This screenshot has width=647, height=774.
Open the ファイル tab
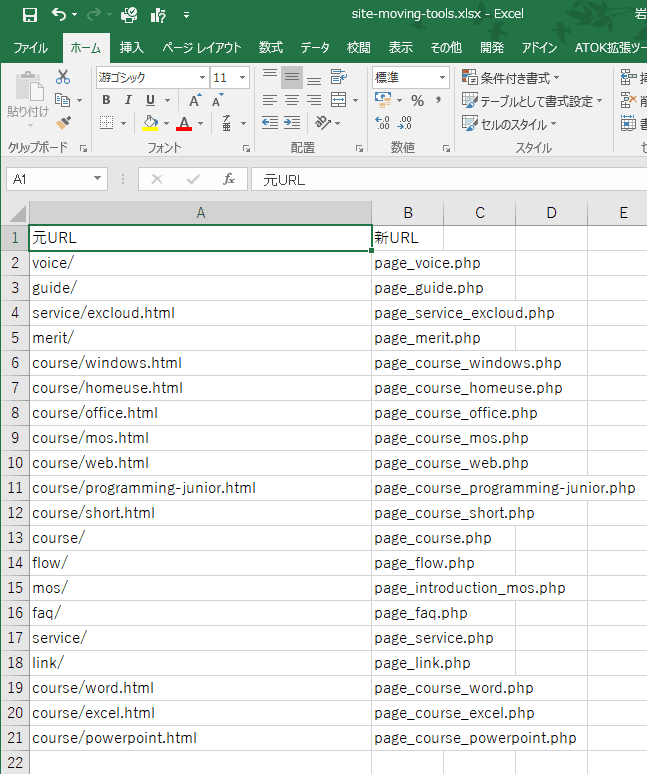point(31,48)
